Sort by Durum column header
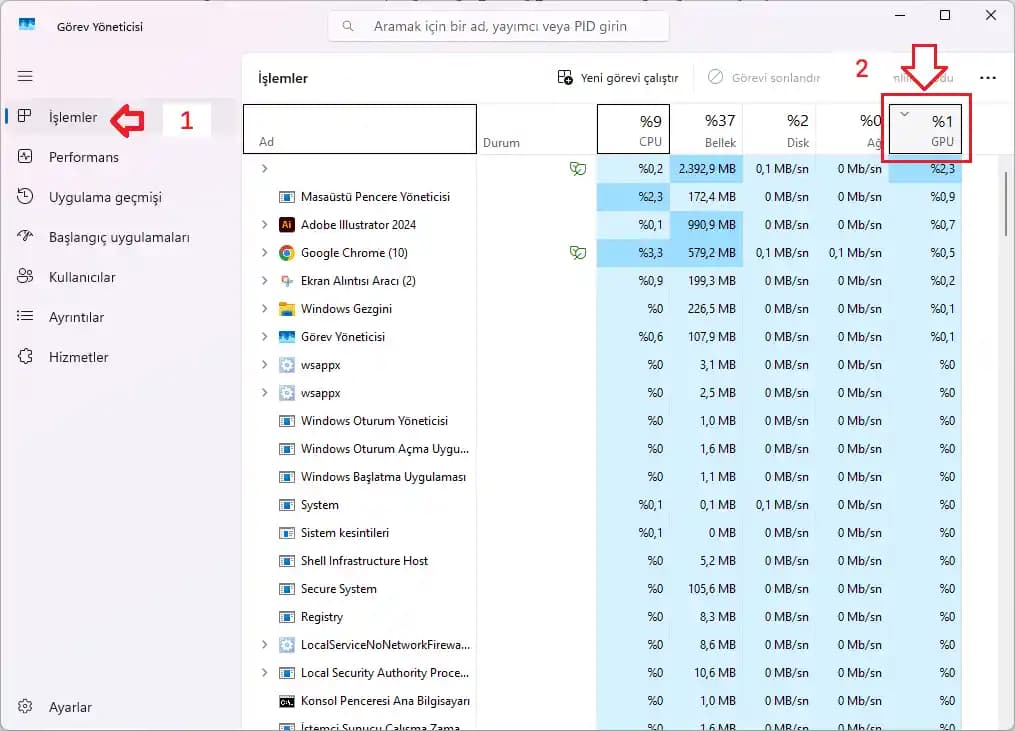The image size is (1015, 731). (x=537, y=129)
